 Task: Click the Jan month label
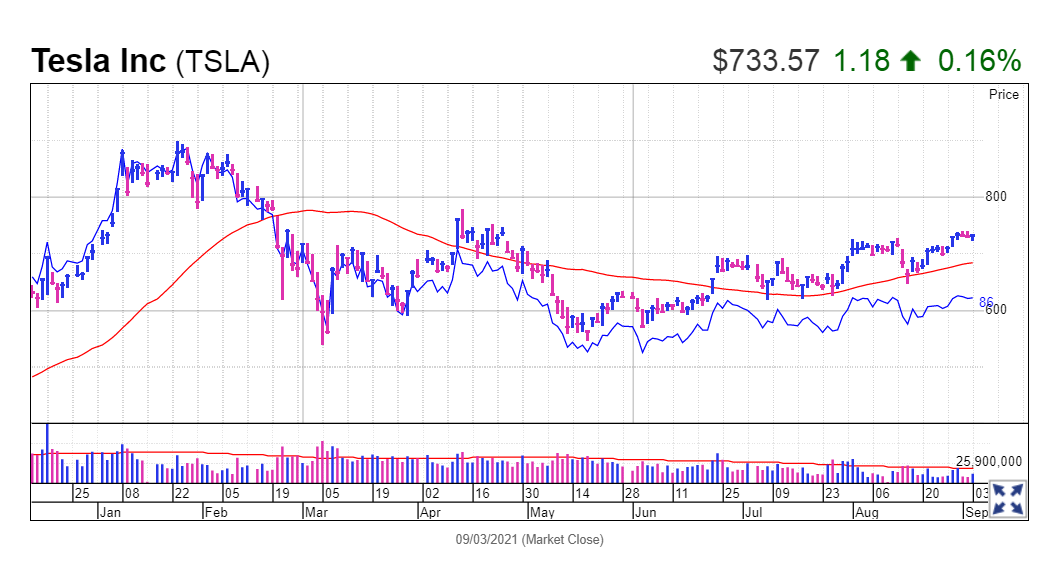(110, 512)
